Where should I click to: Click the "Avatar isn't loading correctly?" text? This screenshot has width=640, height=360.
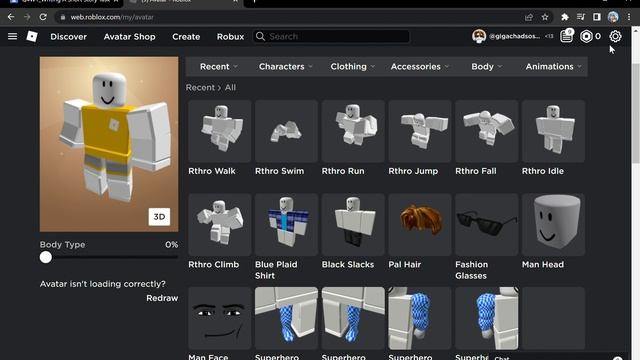click(102, 284)
